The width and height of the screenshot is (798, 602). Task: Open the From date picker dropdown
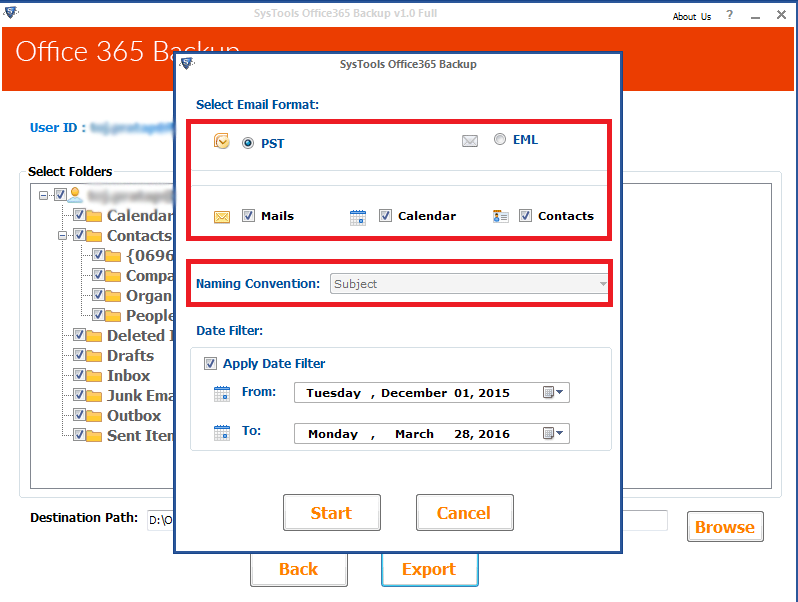(x=553, y=392)
